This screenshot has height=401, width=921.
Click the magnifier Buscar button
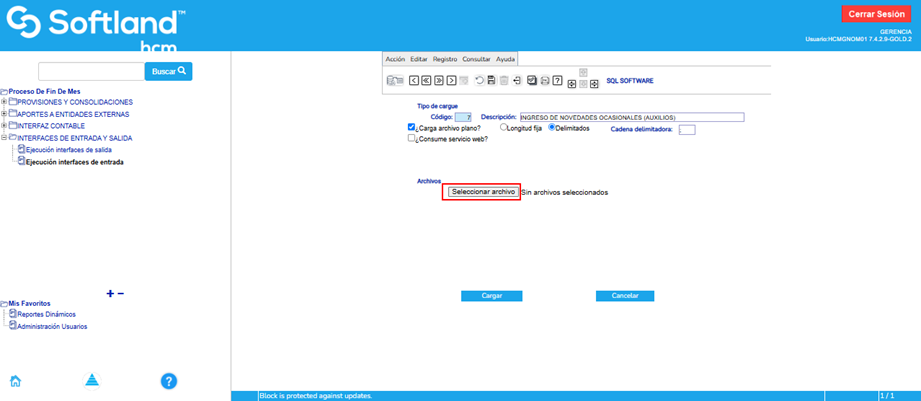[169, 71]
